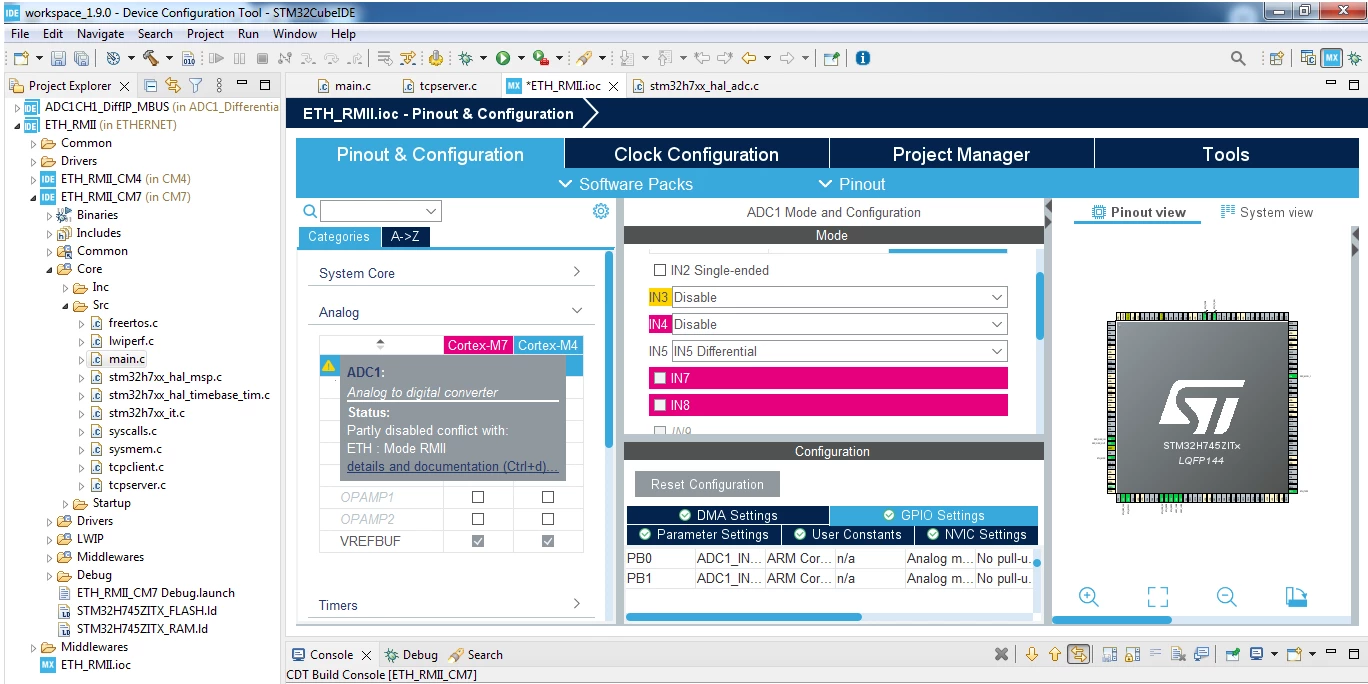Click details and documentation link
Screen dimensions: 1368x684
pos(452,467)
